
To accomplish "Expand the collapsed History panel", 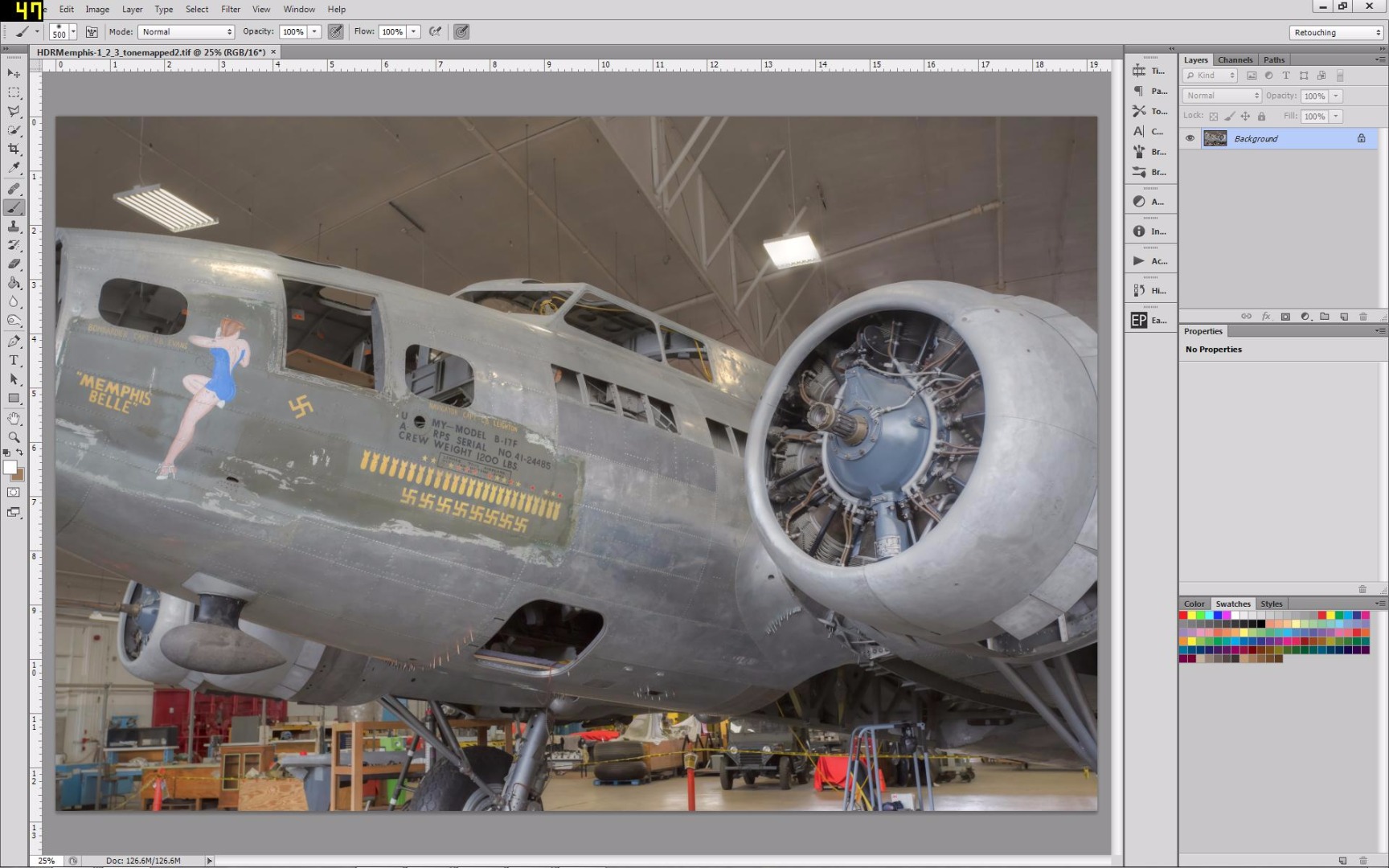I will [x=1149, y=290].
